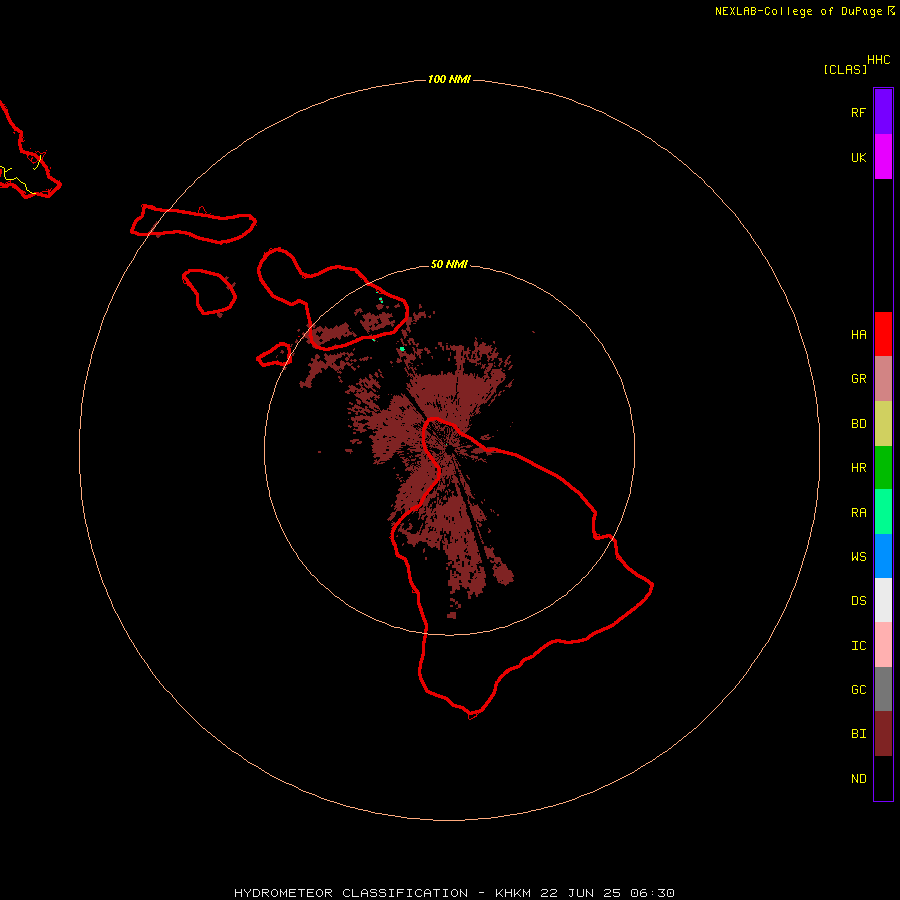Screen dimensions: 900x900
Task: Click the BD legend label
Action: click(x=859, y=424)
